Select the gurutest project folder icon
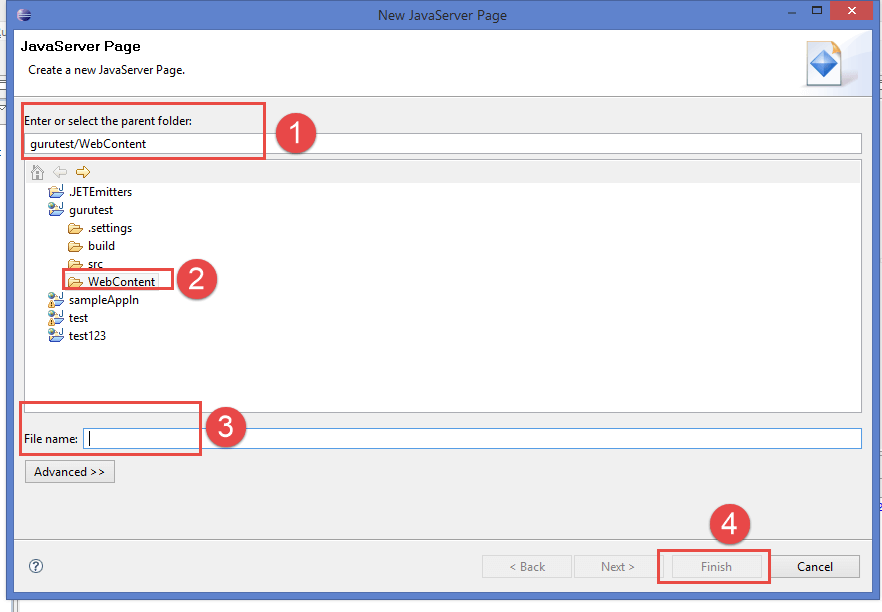Screen dimensions: 882x612 (x=56, y=210)
